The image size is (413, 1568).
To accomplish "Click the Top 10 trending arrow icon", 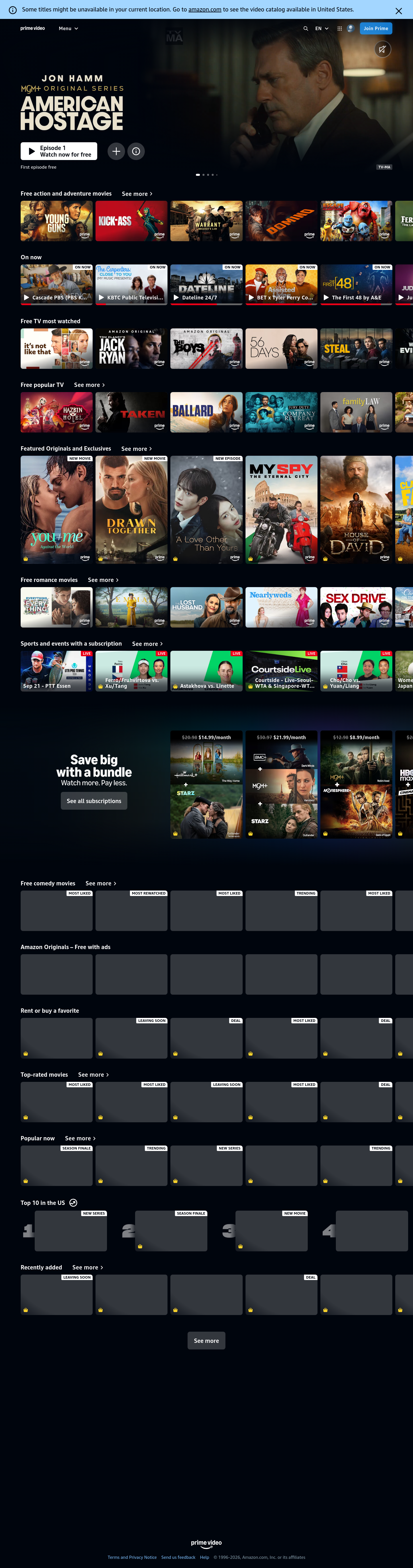I will [73, 1203].
